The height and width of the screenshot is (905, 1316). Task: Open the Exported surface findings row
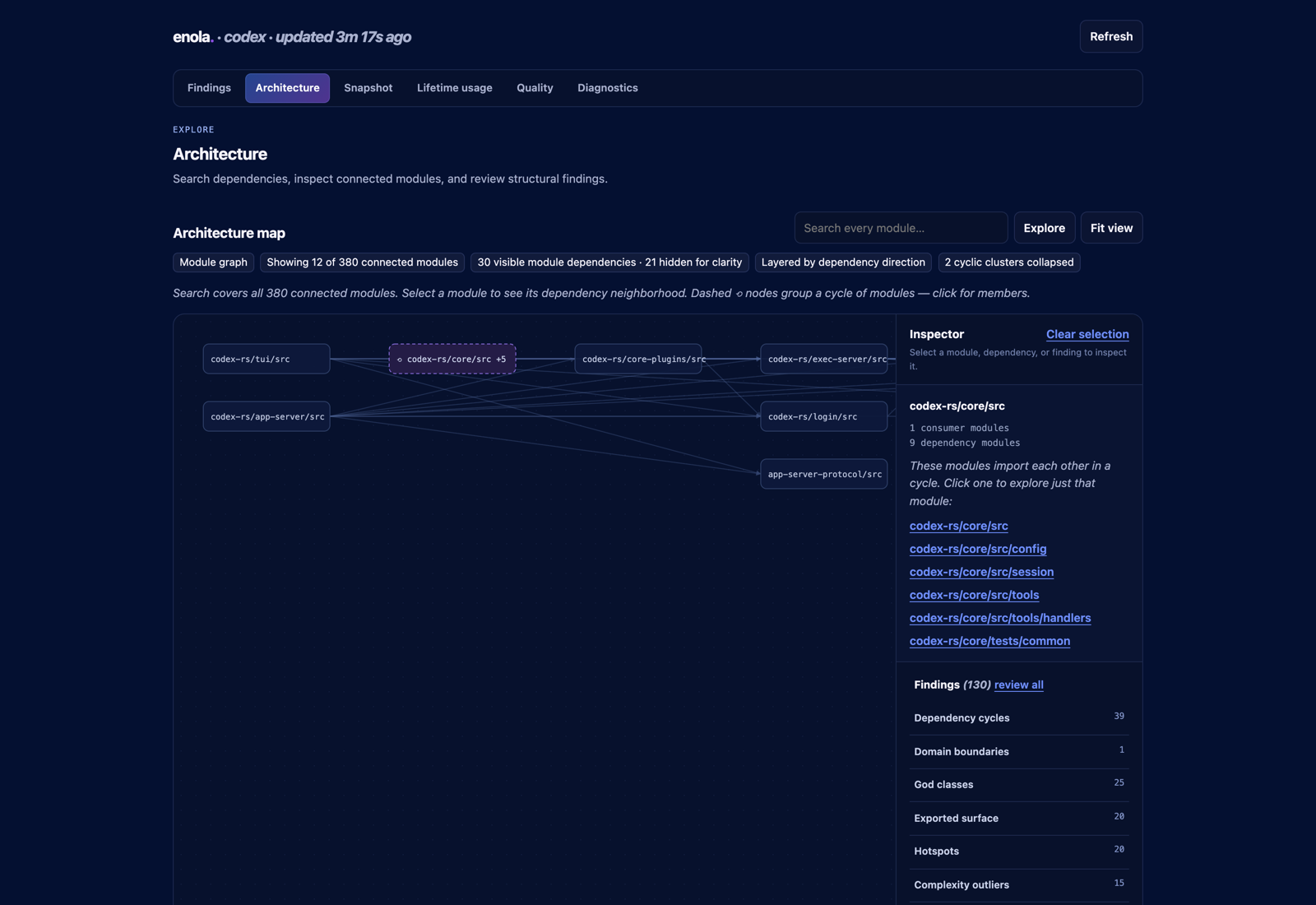(1019, 818)
